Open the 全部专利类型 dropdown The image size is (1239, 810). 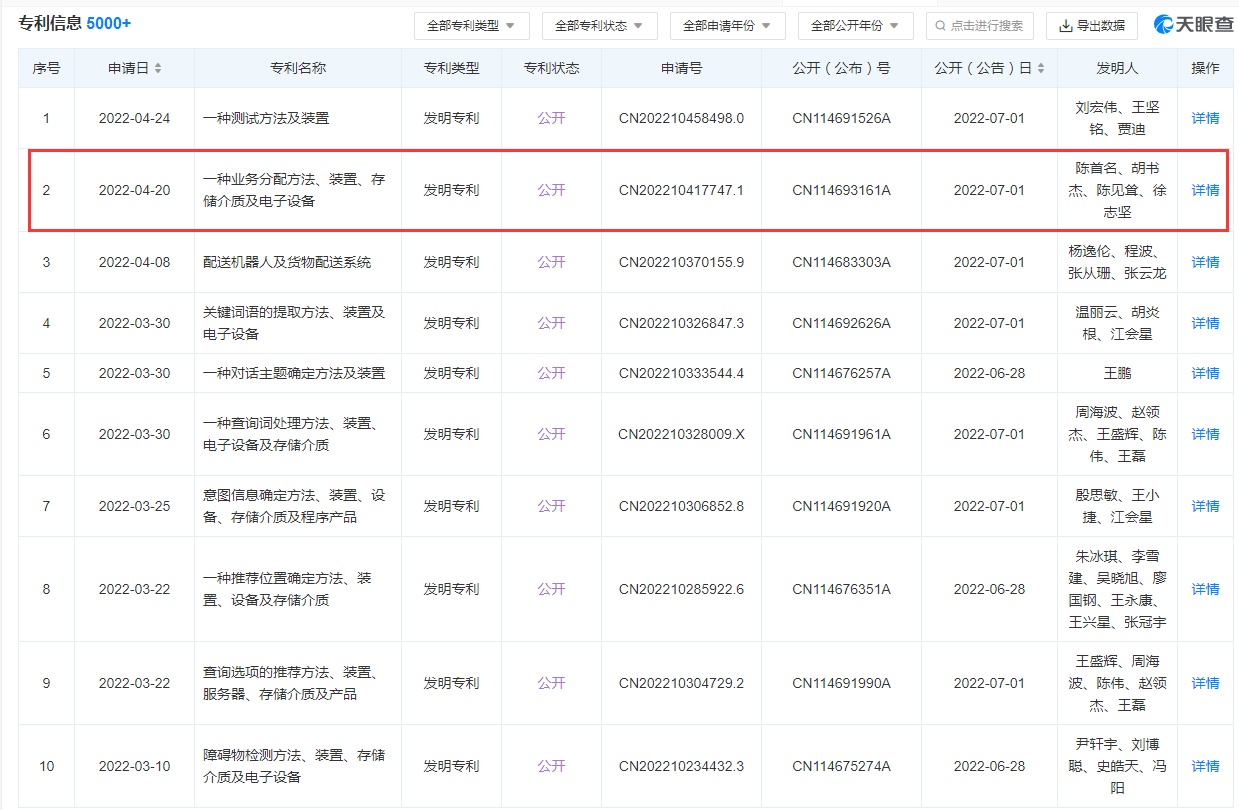[x=471, y=26]
